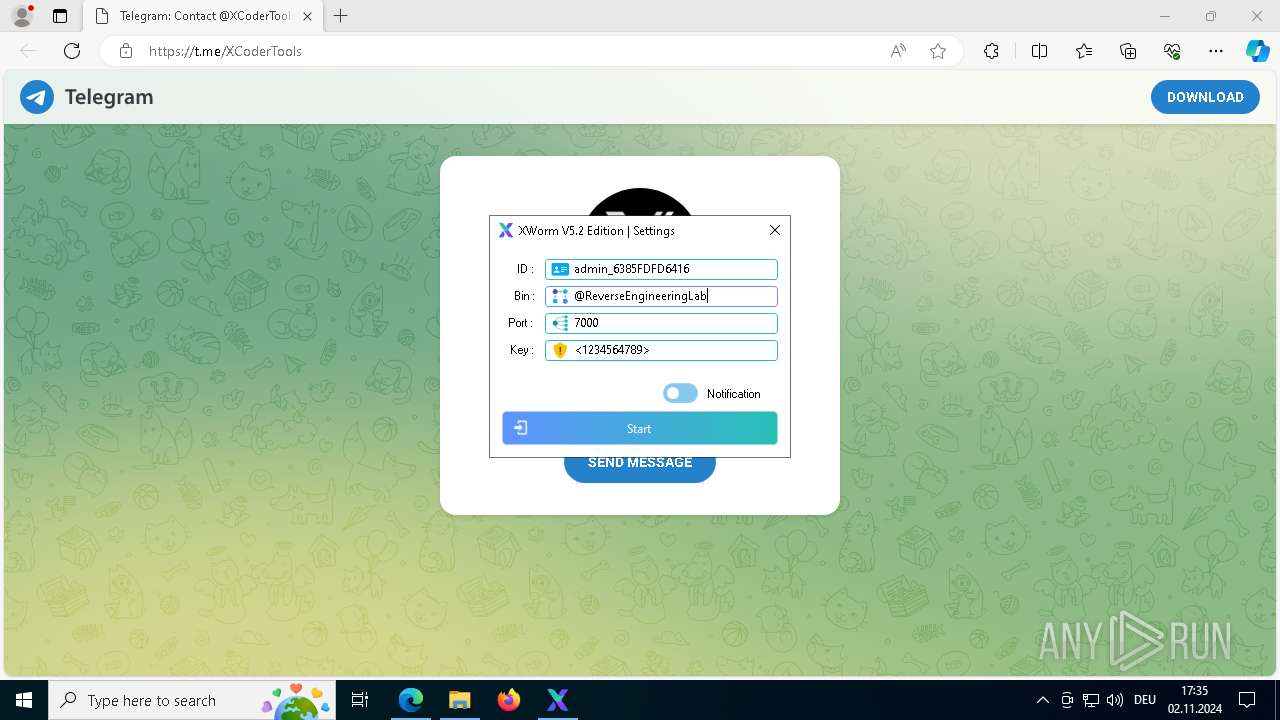Open Edge extensions menu

click(x=991, y=51)
